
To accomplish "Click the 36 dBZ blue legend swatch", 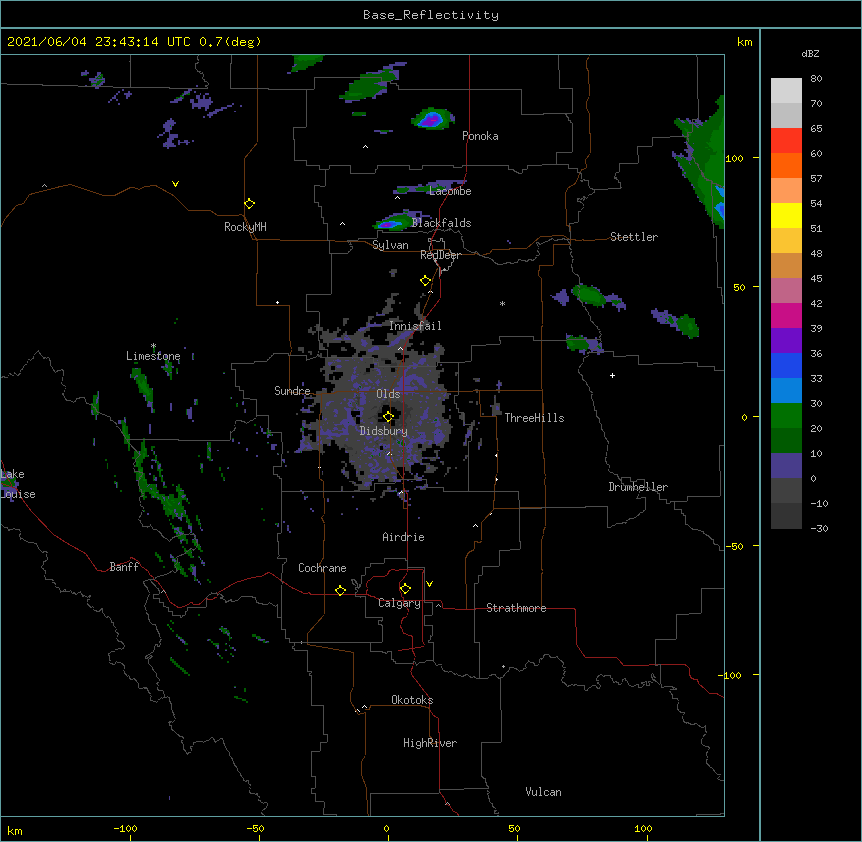I will pos(786,365).
